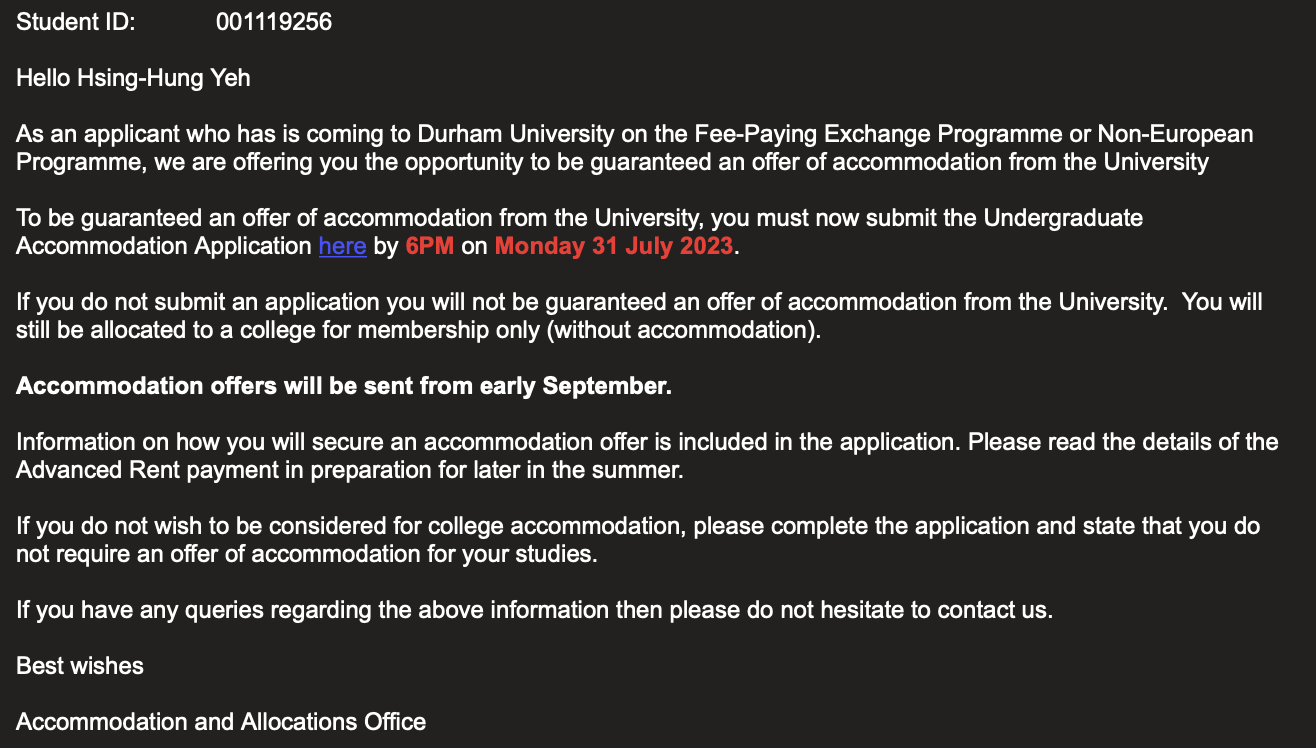Click the 'Student ID:' label
The width and height of the screenshot is (1316, 748).
pyautogui.click(x=76, y=22)
